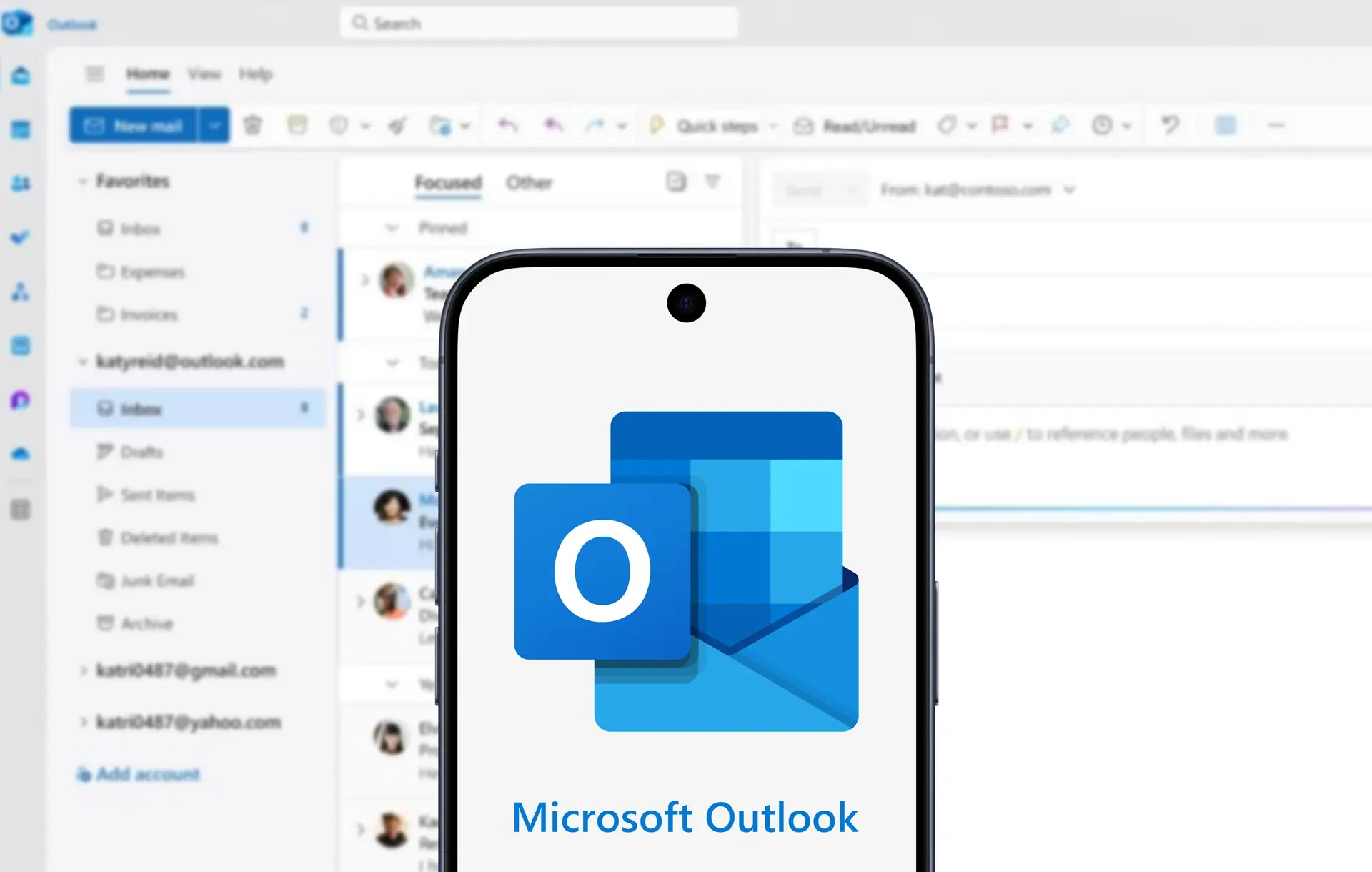Open the New mail dropdown arrow
Image resolution: width=1372 pixels, height=872 pixels.
pyautogui.click(x=214, y=126)
